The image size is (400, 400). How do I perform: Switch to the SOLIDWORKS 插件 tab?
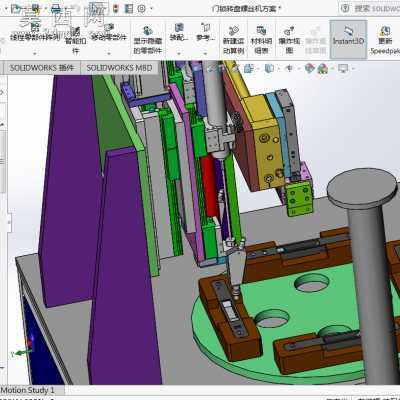pos(42,68)
